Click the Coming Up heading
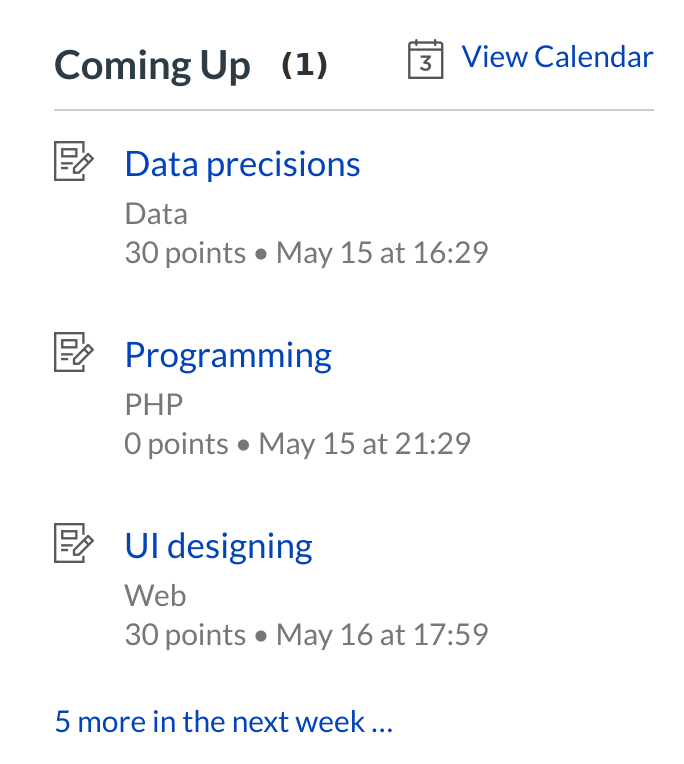The height and width of the screenshot is (764, 684). [152, 66]
